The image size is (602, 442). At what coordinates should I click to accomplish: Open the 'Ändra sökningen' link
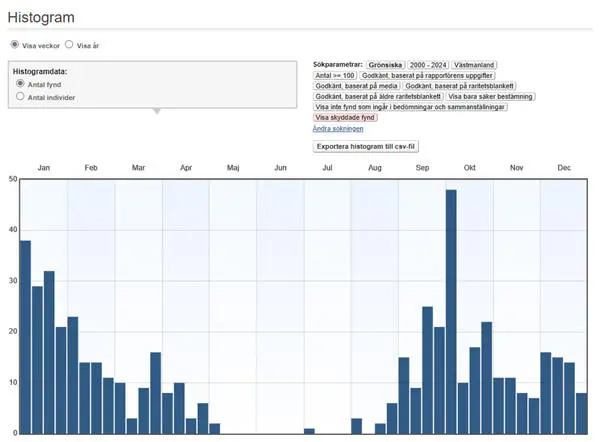pos(338,128)
